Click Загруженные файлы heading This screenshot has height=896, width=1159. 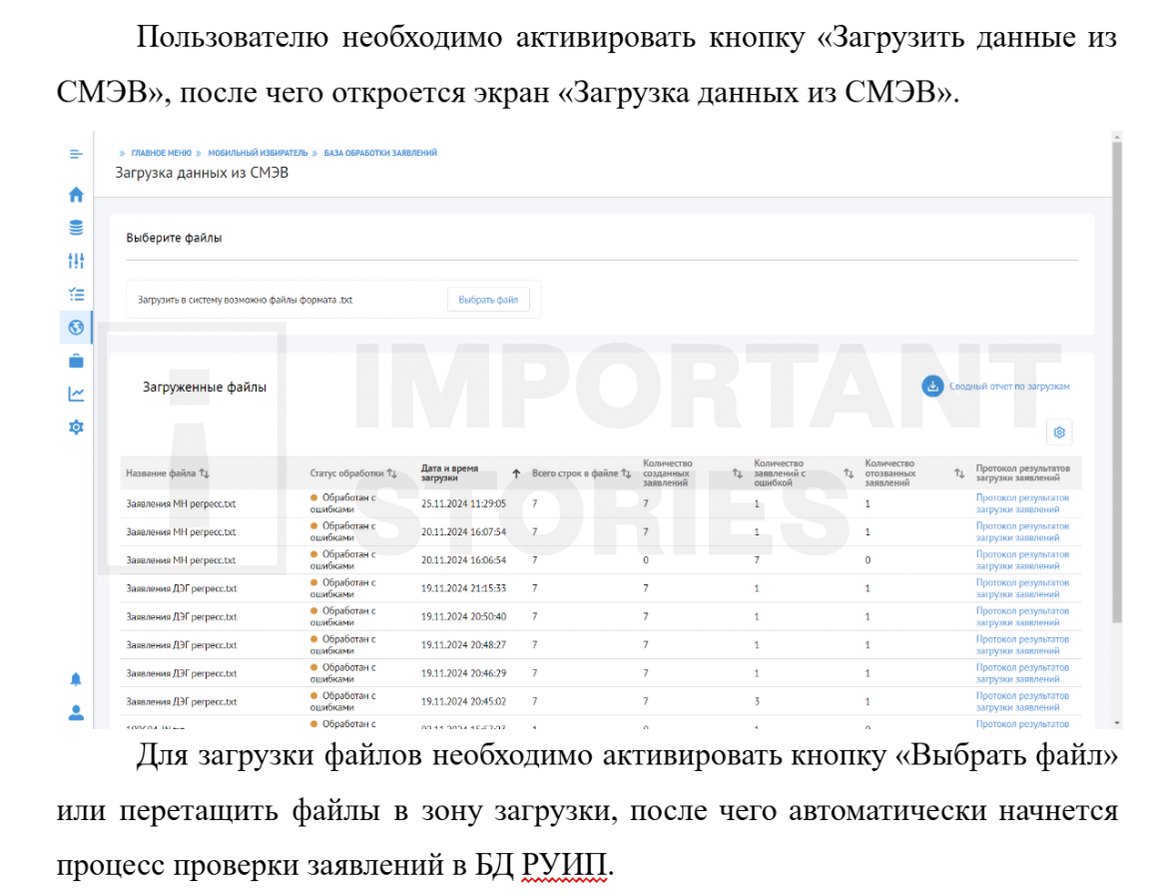point(204,387)
